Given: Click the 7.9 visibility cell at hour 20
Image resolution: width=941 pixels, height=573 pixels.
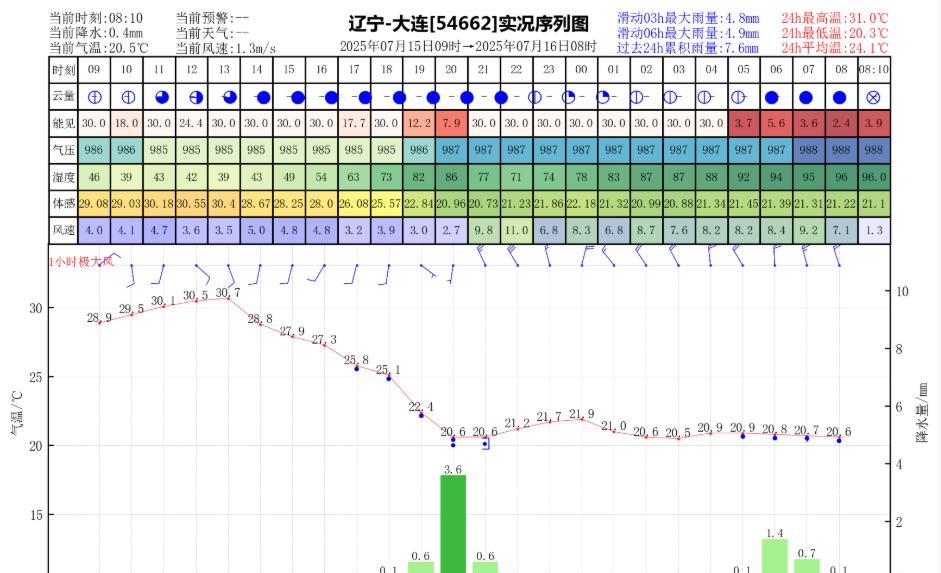Looking at the screenshot, I should (x=451, y=123).
